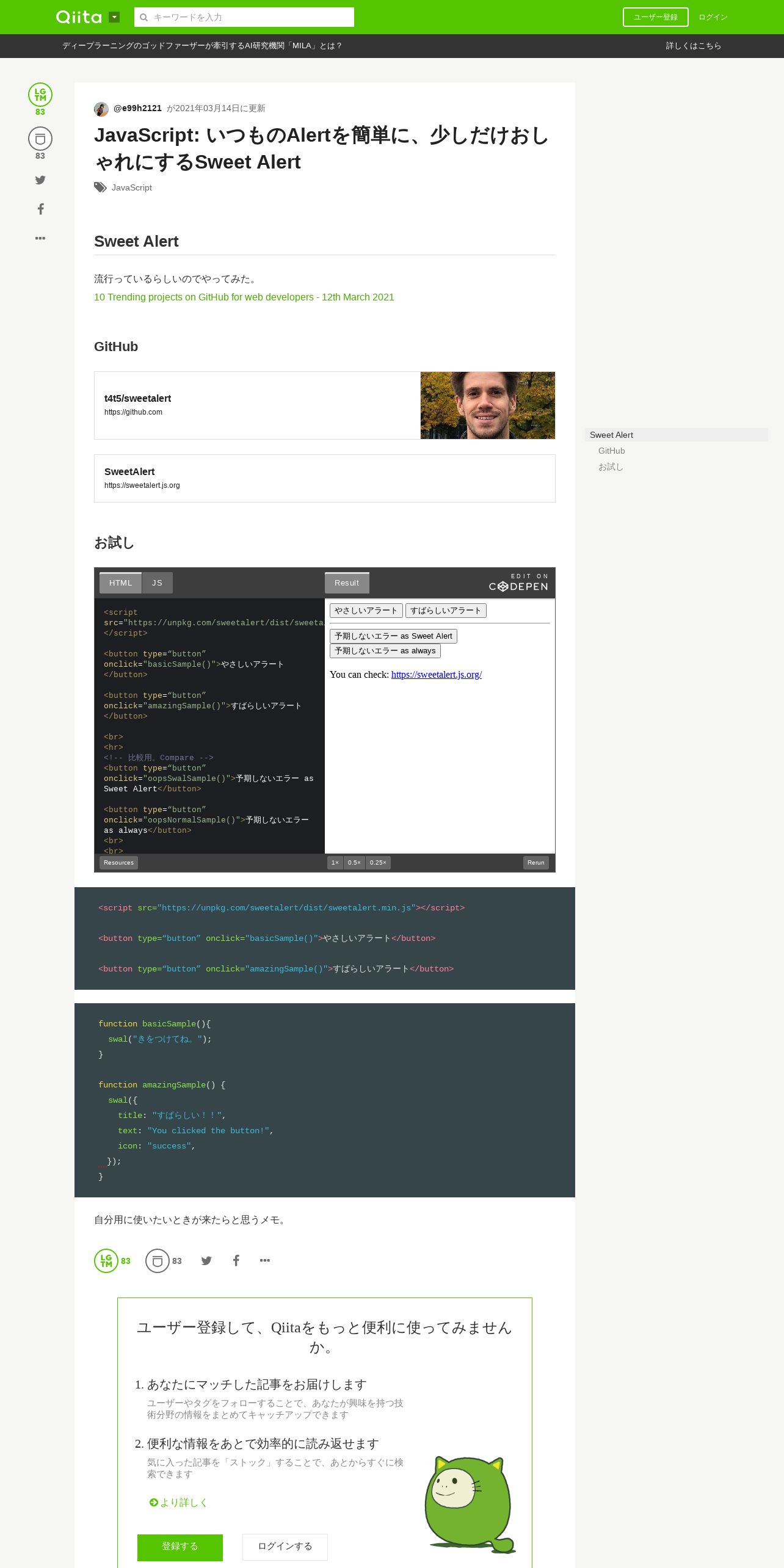Go to お試し in table of contents

tap(611, 466)
